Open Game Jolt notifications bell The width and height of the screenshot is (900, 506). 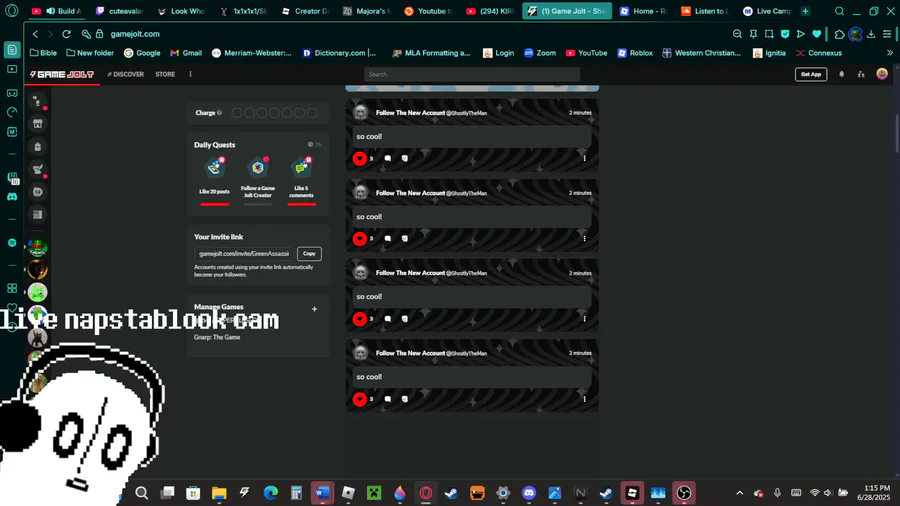click(x=841, y=74)
